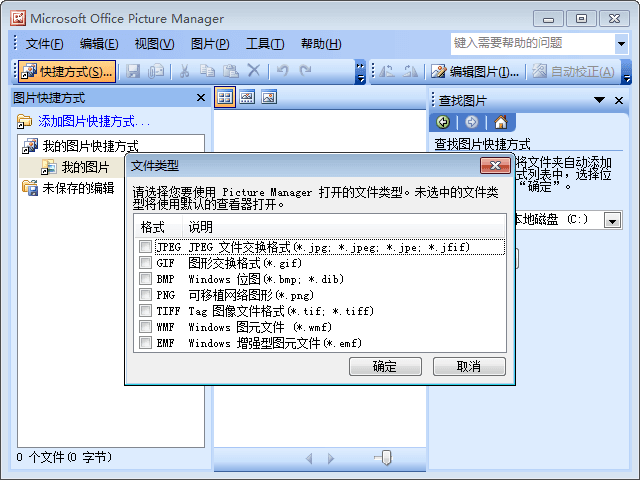640x480 pixels.
Task: Click the 格式 column header
Action: [158, 227]
